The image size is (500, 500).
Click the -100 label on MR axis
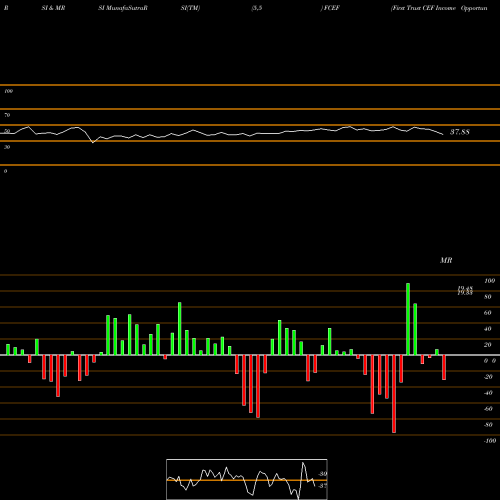[490, 441]
